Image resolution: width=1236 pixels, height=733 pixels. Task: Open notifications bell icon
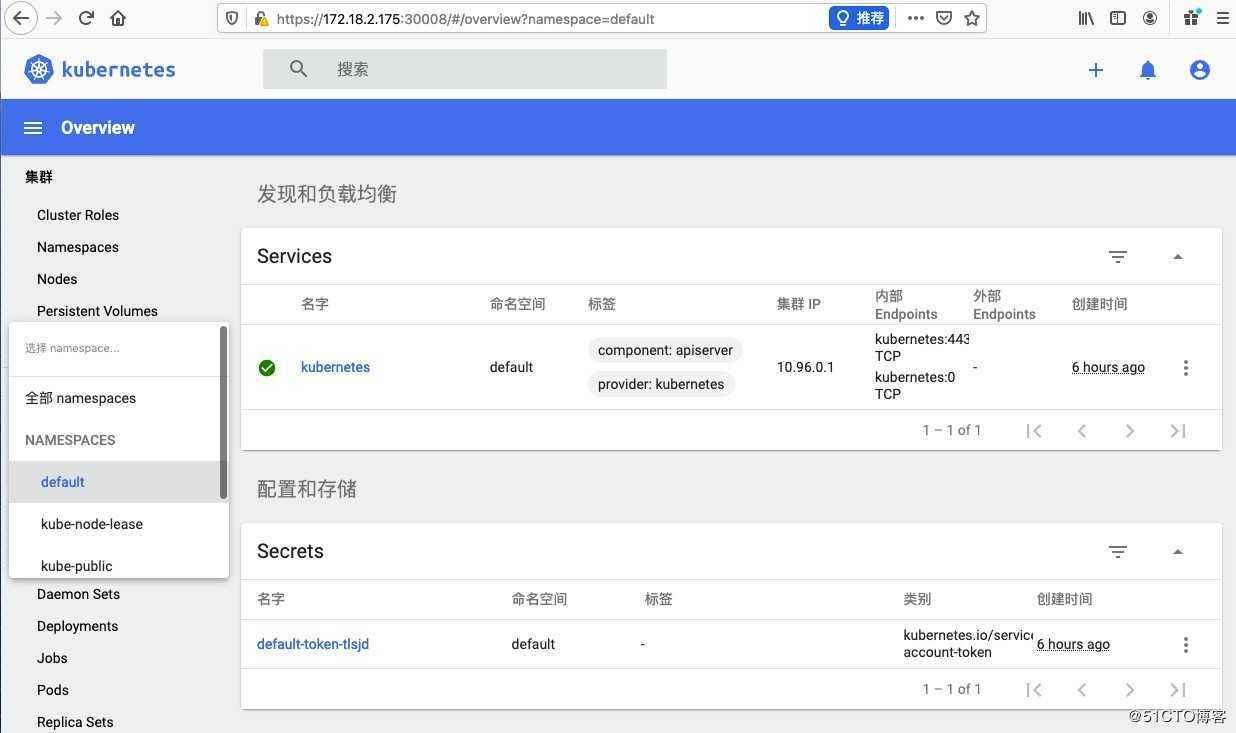tap(1148, 69)
